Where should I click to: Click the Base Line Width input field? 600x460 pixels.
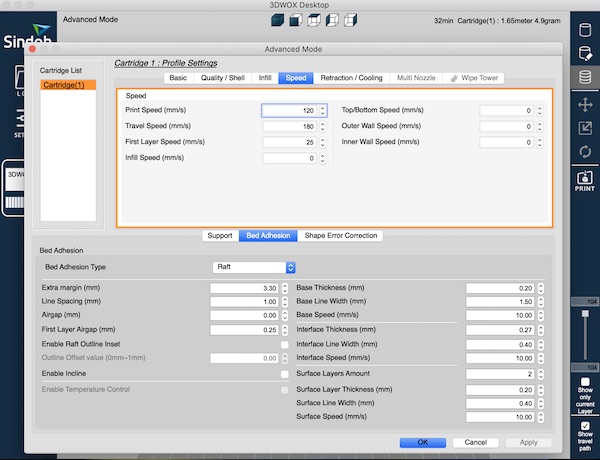pyautogui.click(x=501, y=302)
